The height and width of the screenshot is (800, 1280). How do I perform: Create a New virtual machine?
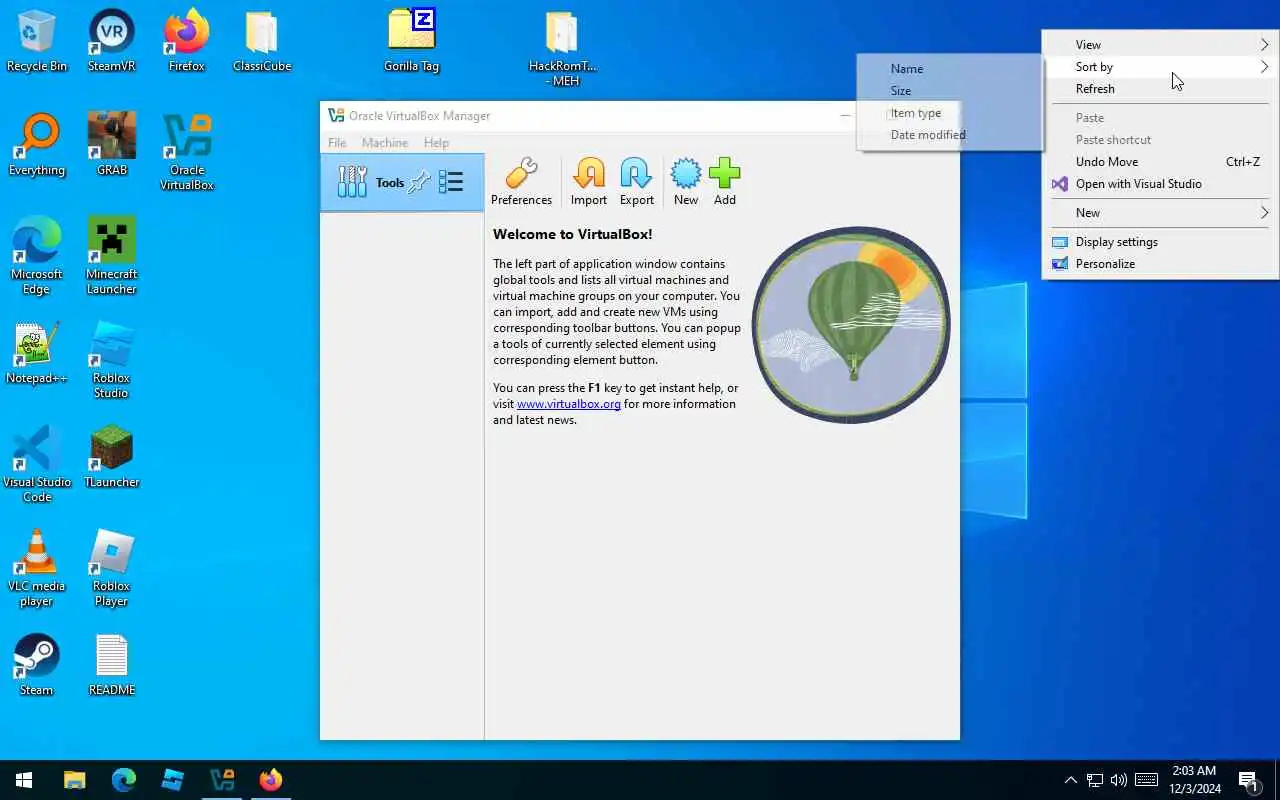coord(686,182)
